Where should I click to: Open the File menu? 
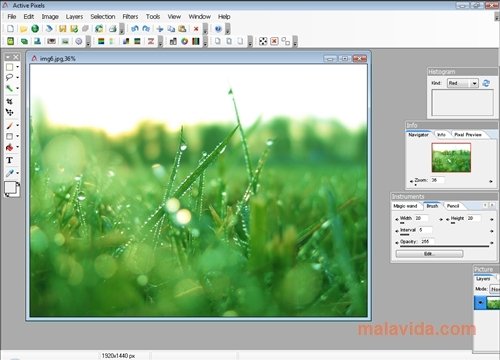point(12,17)
